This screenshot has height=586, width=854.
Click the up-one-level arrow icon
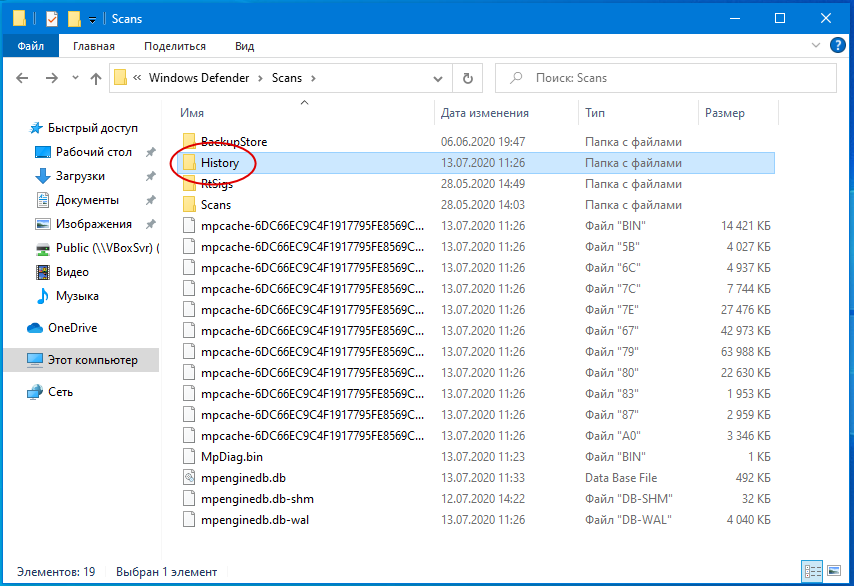pos(96,78)
